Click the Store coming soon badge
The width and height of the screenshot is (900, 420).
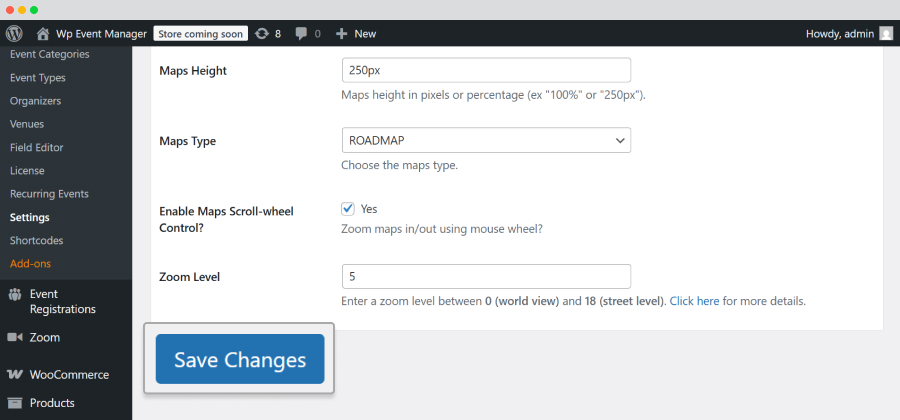coord(200,34)
